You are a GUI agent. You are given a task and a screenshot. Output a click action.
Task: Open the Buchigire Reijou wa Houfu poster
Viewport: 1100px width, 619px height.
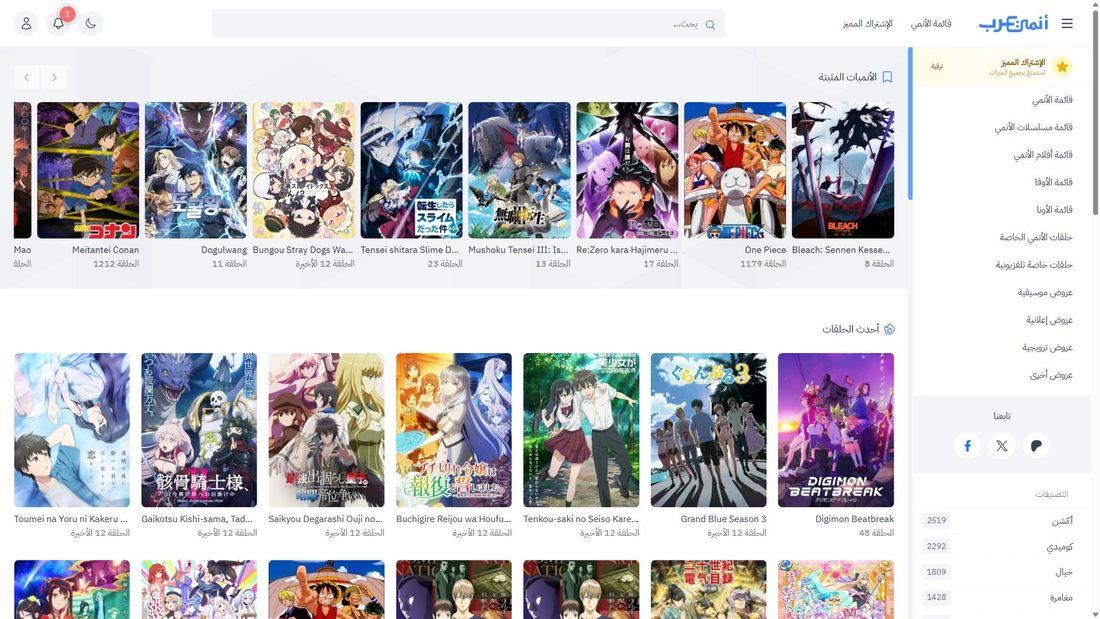coord(454,430)
